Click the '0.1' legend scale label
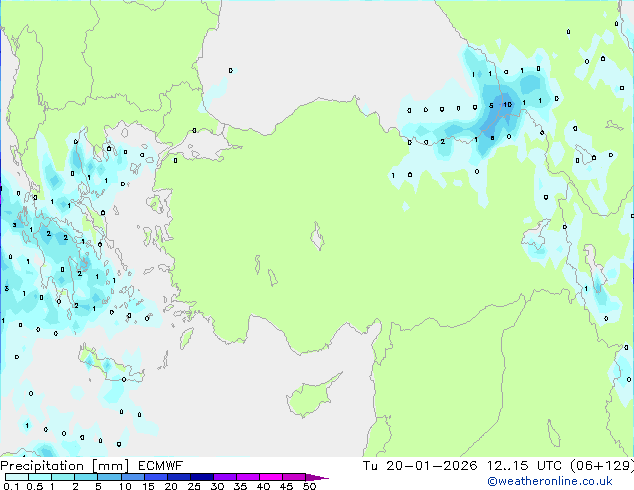This screenshot has width=634, height=490. (x=11, y=486)
